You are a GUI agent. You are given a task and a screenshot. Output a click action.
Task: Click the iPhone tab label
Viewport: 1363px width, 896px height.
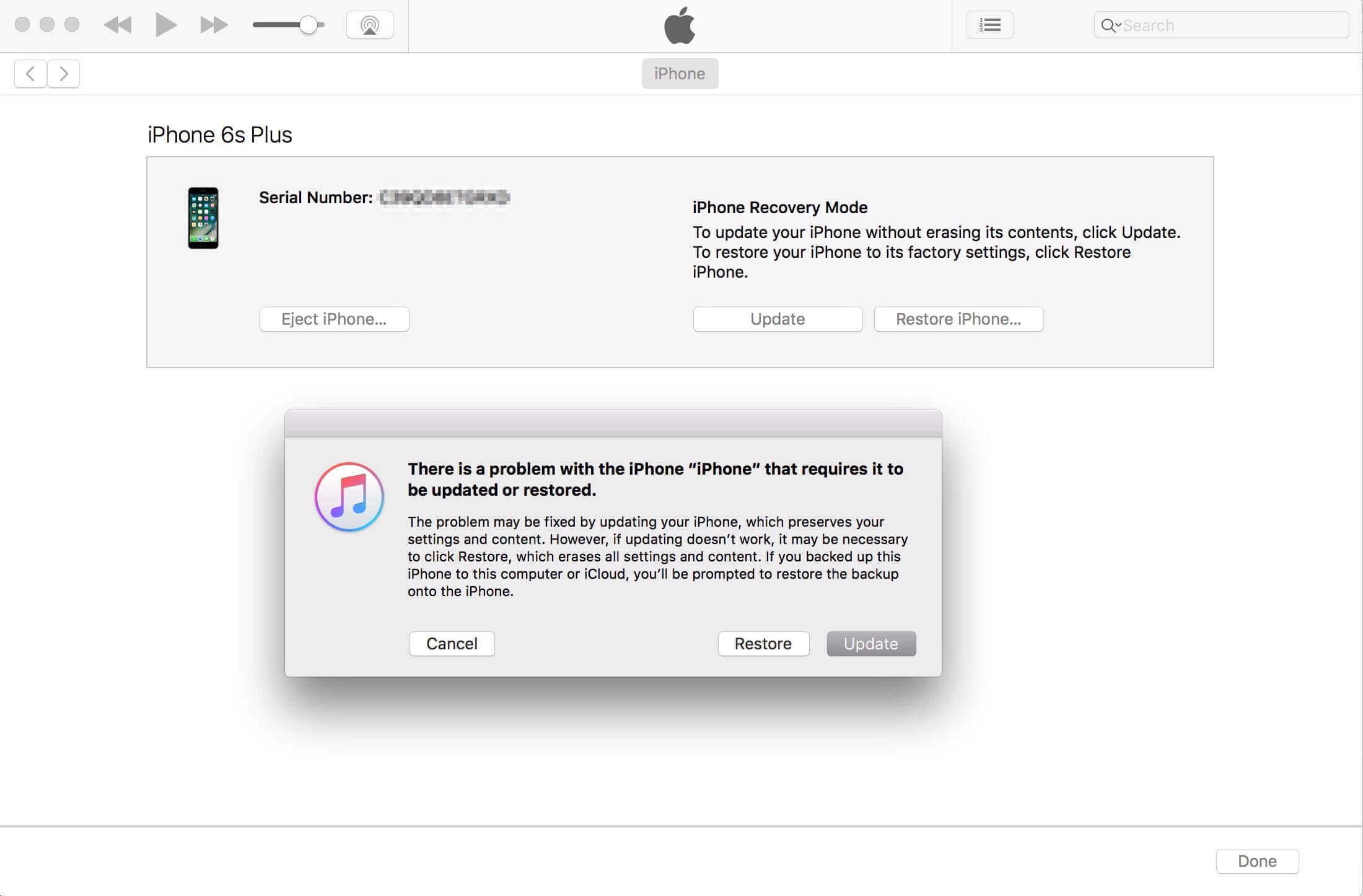[x=680, y=73]
